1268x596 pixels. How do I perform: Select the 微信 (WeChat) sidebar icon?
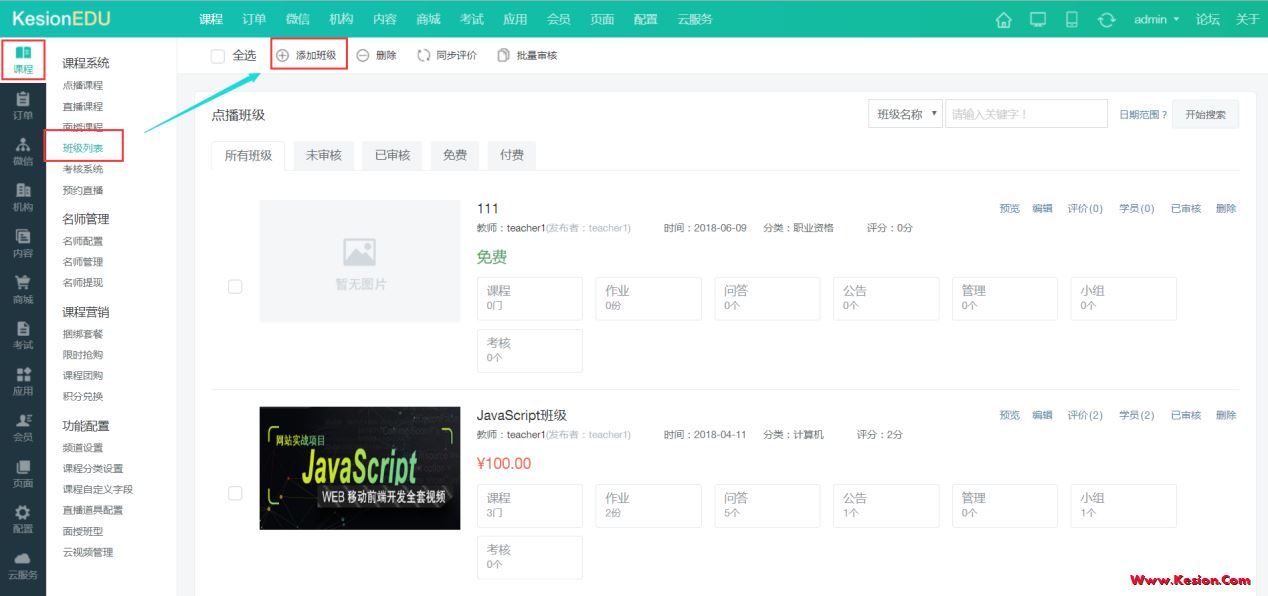23,151
